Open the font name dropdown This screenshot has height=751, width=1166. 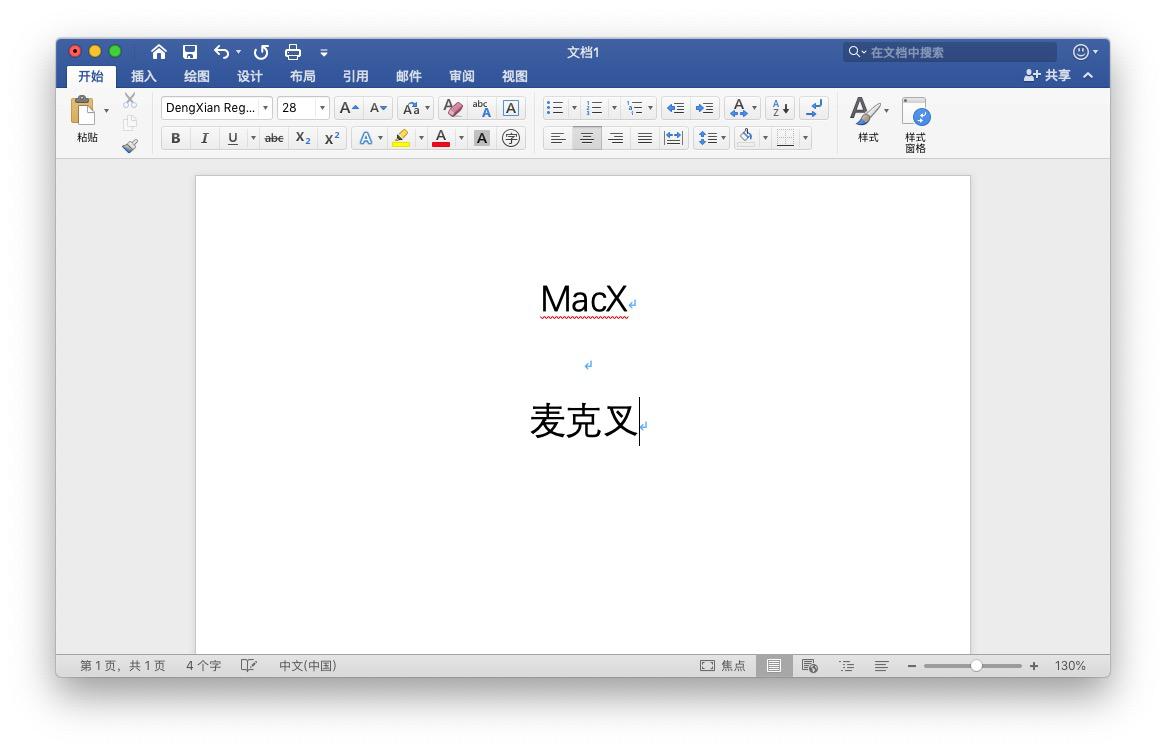point(265,107)
